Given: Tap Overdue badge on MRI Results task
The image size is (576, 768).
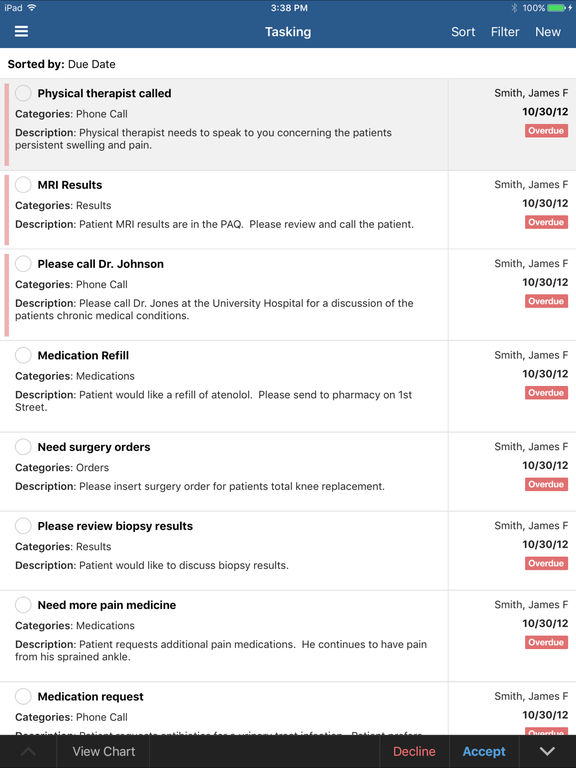Looking at the screenshot, I should tap(546, 222).
